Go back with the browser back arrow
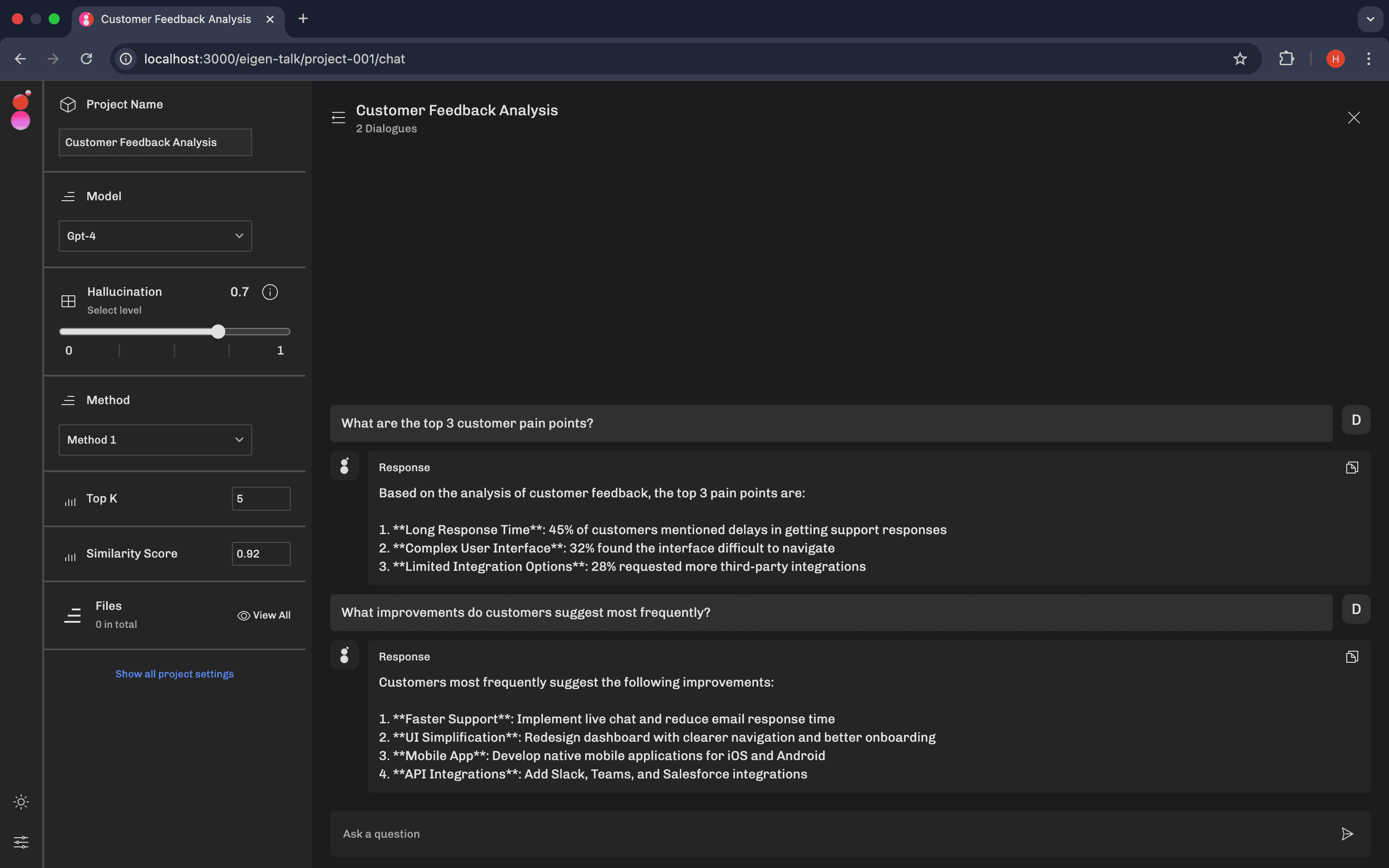This screenshot has width=1389, height=868. tap(21, 59)
